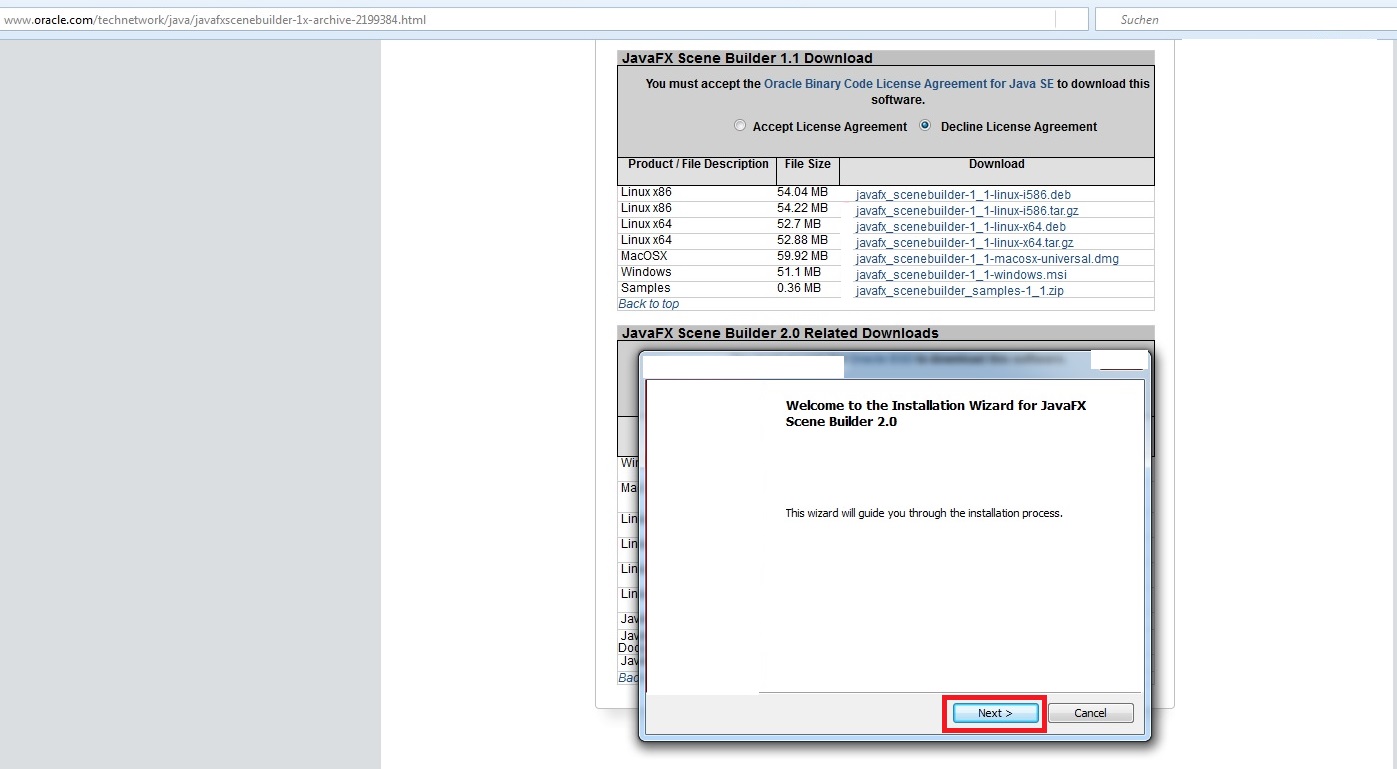Select Decline License Agreement radio button

click(925, 126)
